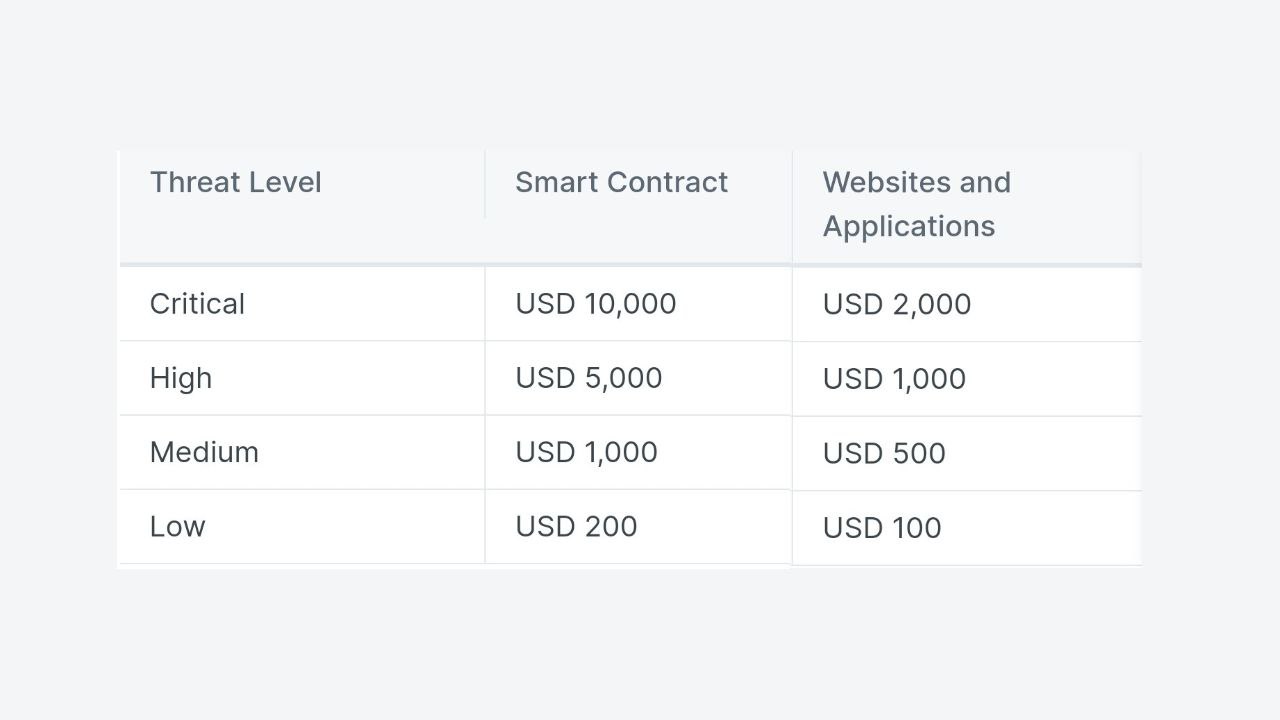The height and width of the screenshot is (720, 1280).
Task: Click the High threat level cell
Action: [x=302, y=378]
